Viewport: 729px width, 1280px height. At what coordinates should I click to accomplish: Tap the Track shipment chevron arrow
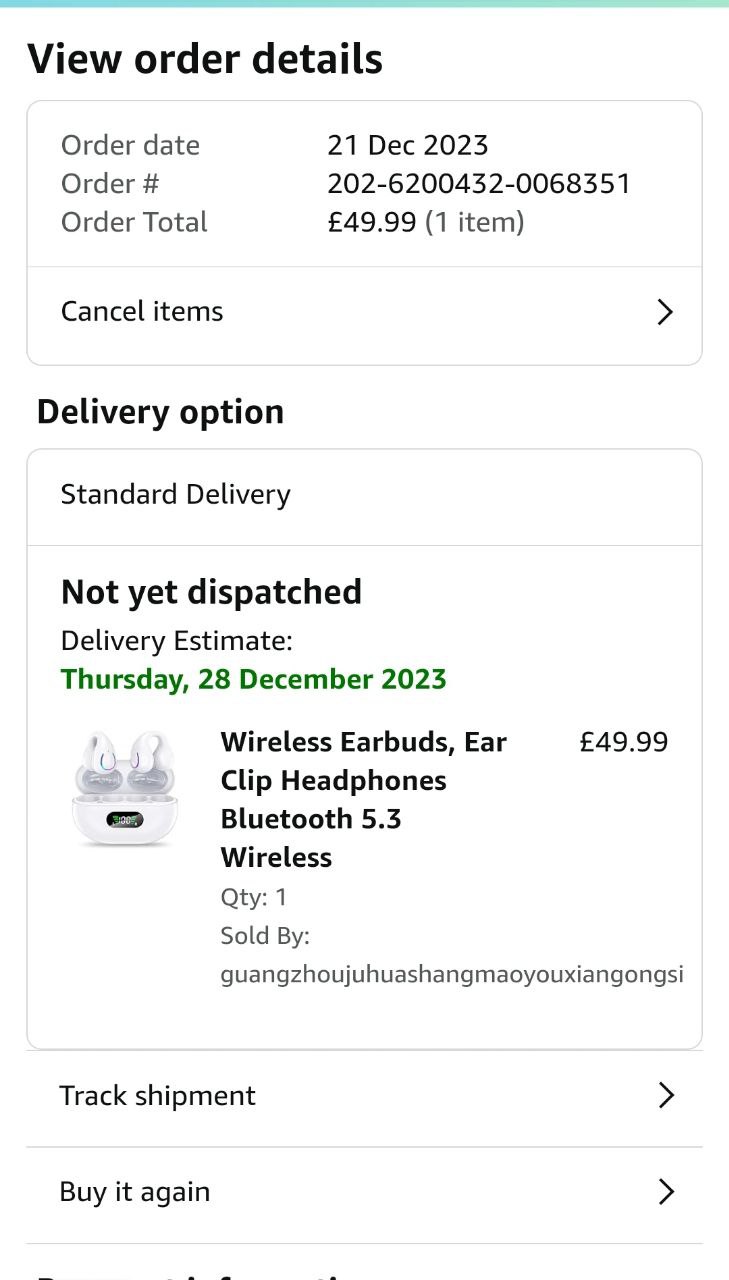tap(666, 1096)
